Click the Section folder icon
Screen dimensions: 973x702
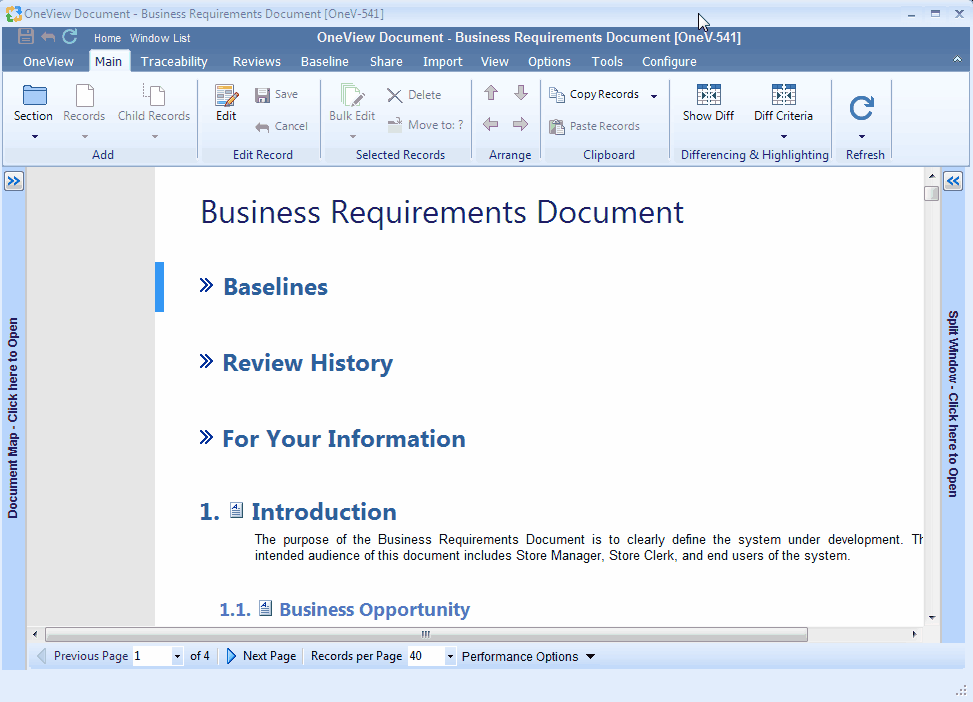click(34, 95)
